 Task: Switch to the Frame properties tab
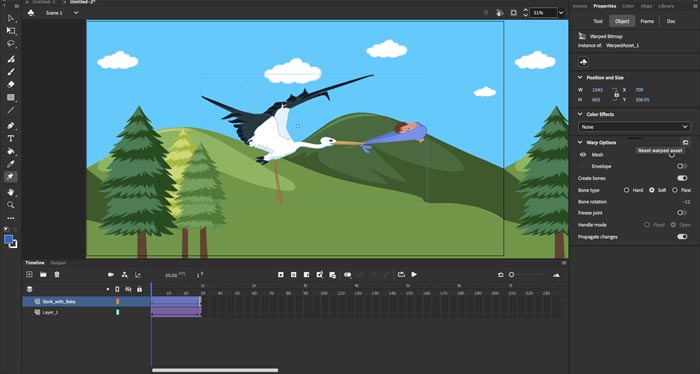coord(647,21)
